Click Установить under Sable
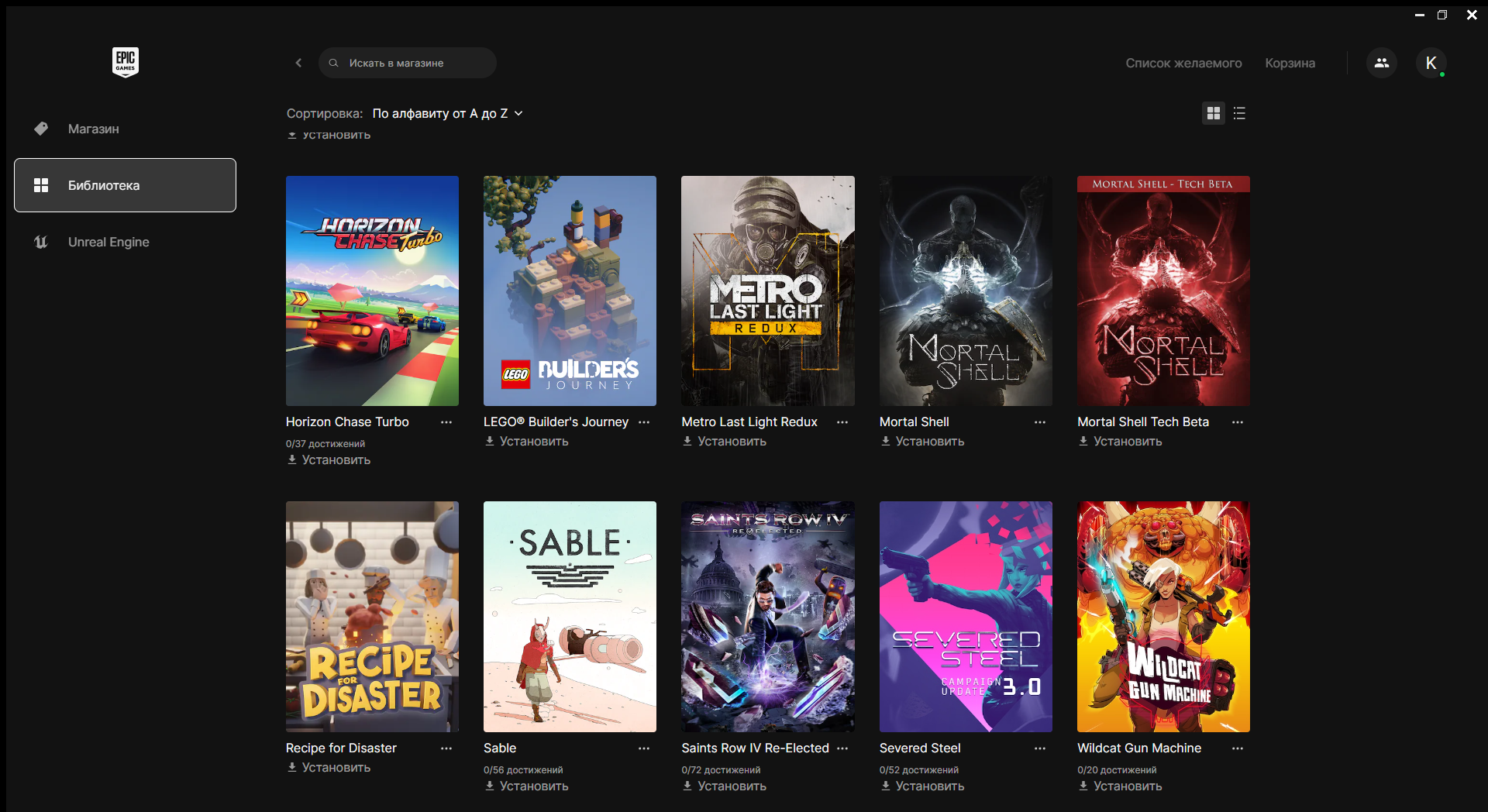Image resolution: width=1488 pixels, height=812 pixels. [526, 786]
